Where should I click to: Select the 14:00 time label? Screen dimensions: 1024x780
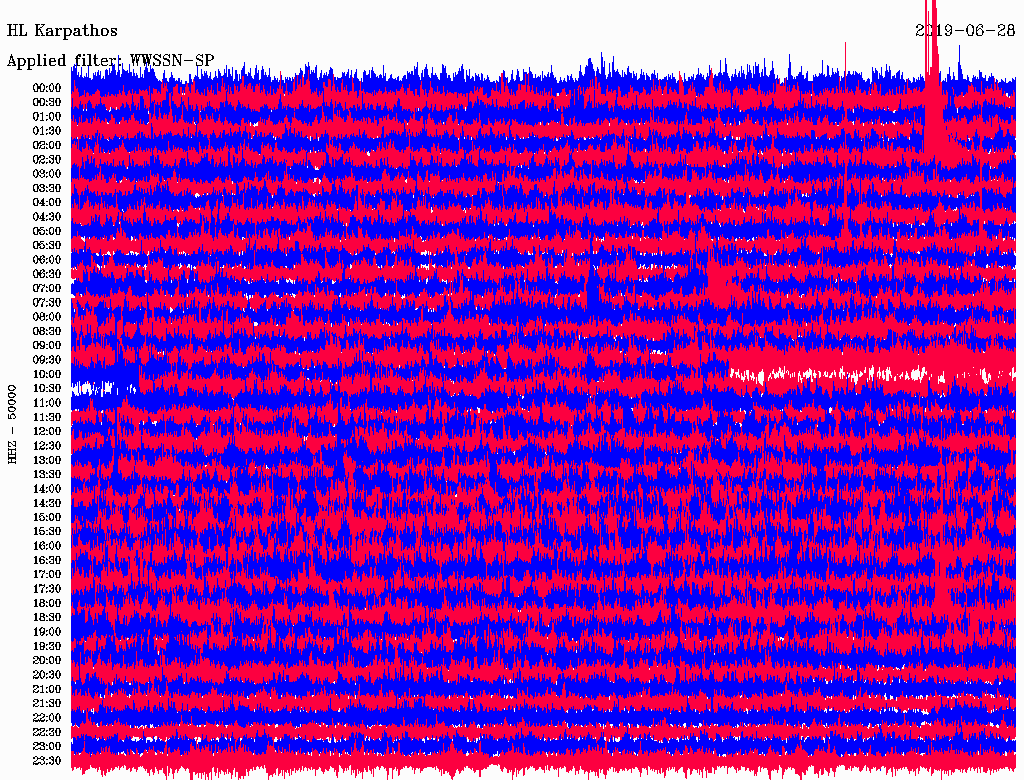pos(47,489)
